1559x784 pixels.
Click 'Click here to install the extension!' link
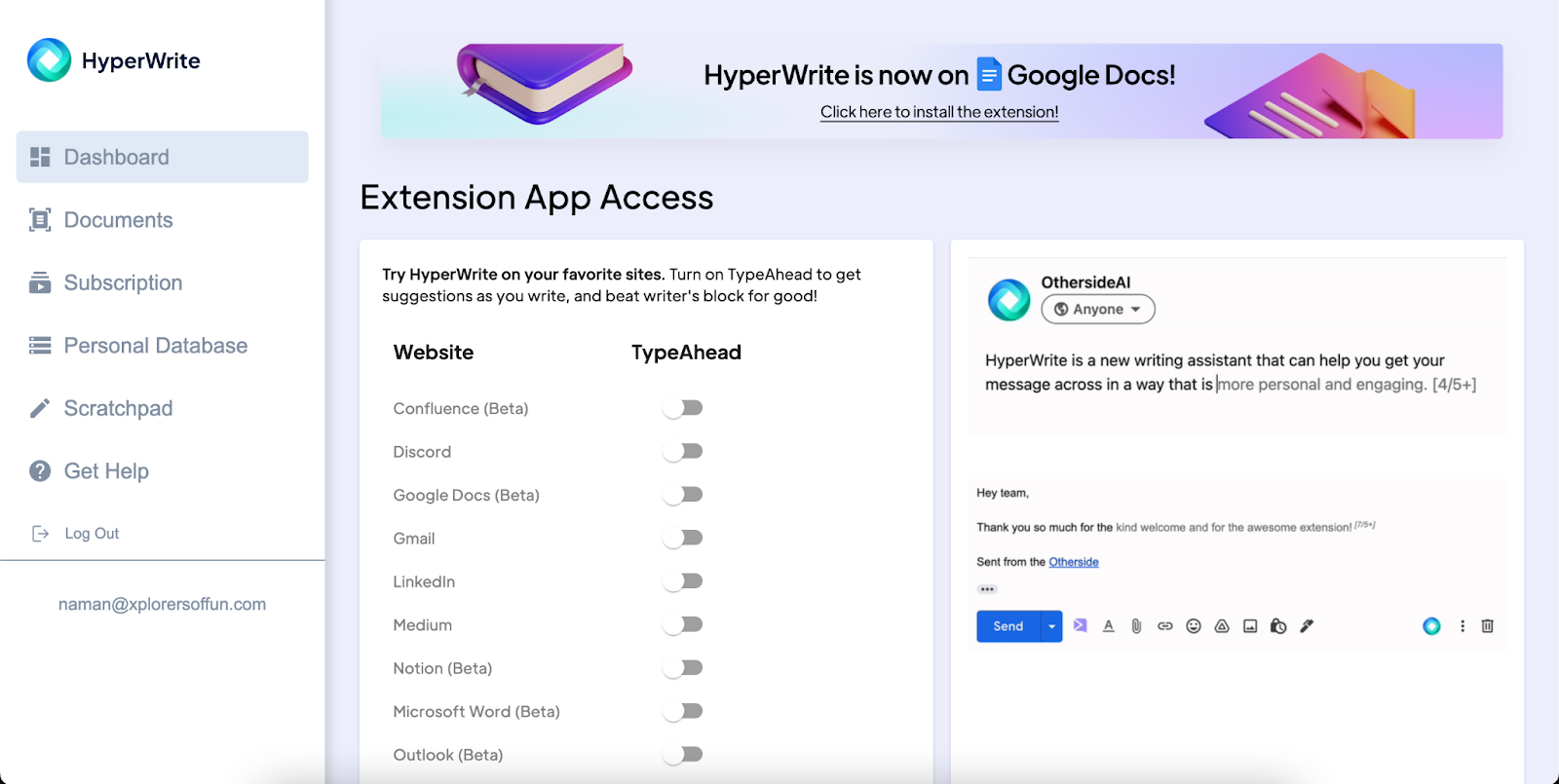(x=939, y=112)
